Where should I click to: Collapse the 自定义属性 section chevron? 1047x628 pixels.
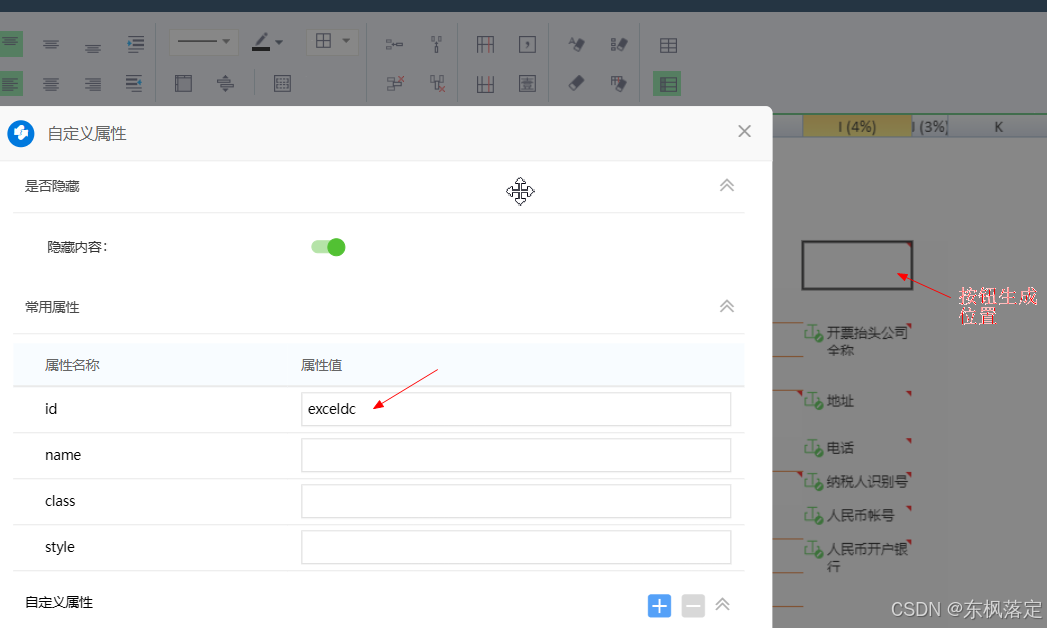click(722, 605)
